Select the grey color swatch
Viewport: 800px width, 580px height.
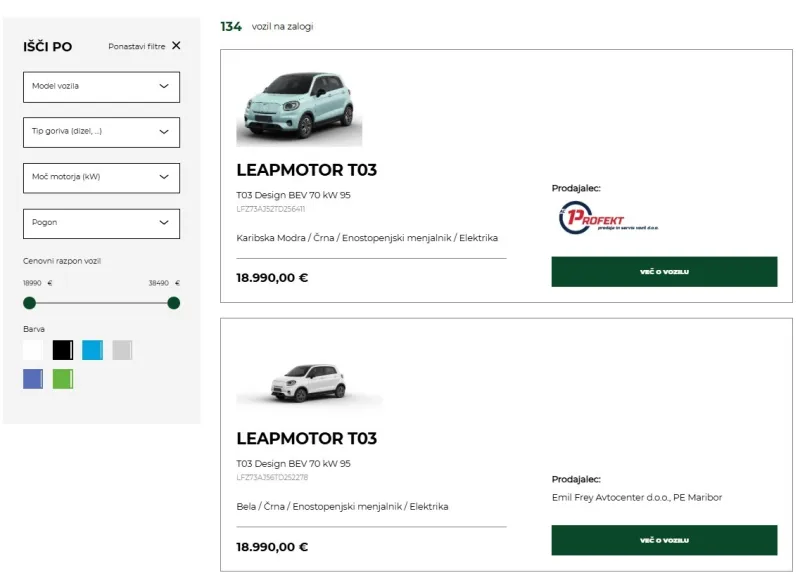[x=122, y=350]
